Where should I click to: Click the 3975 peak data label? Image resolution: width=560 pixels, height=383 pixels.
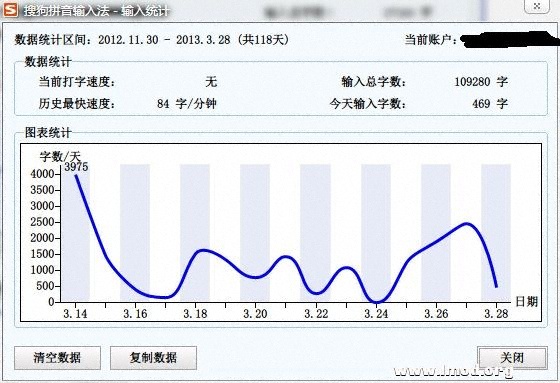click(x=76, y=167)
